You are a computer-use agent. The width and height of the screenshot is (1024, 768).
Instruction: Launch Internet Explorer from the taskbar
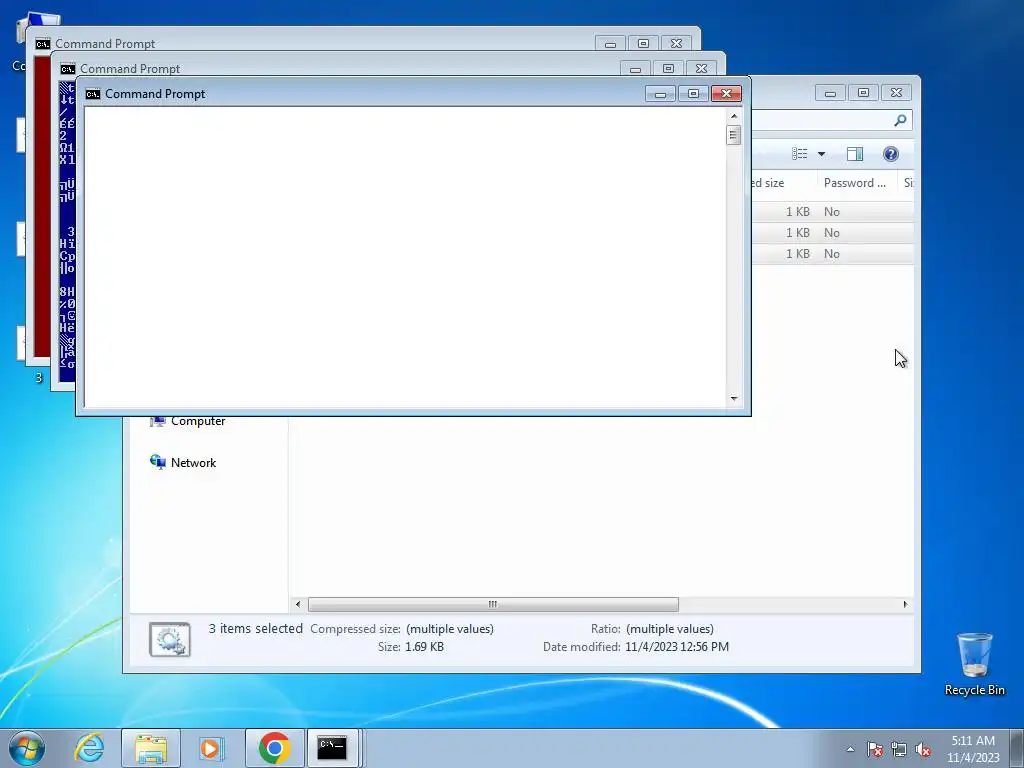[x=89, y=748]
